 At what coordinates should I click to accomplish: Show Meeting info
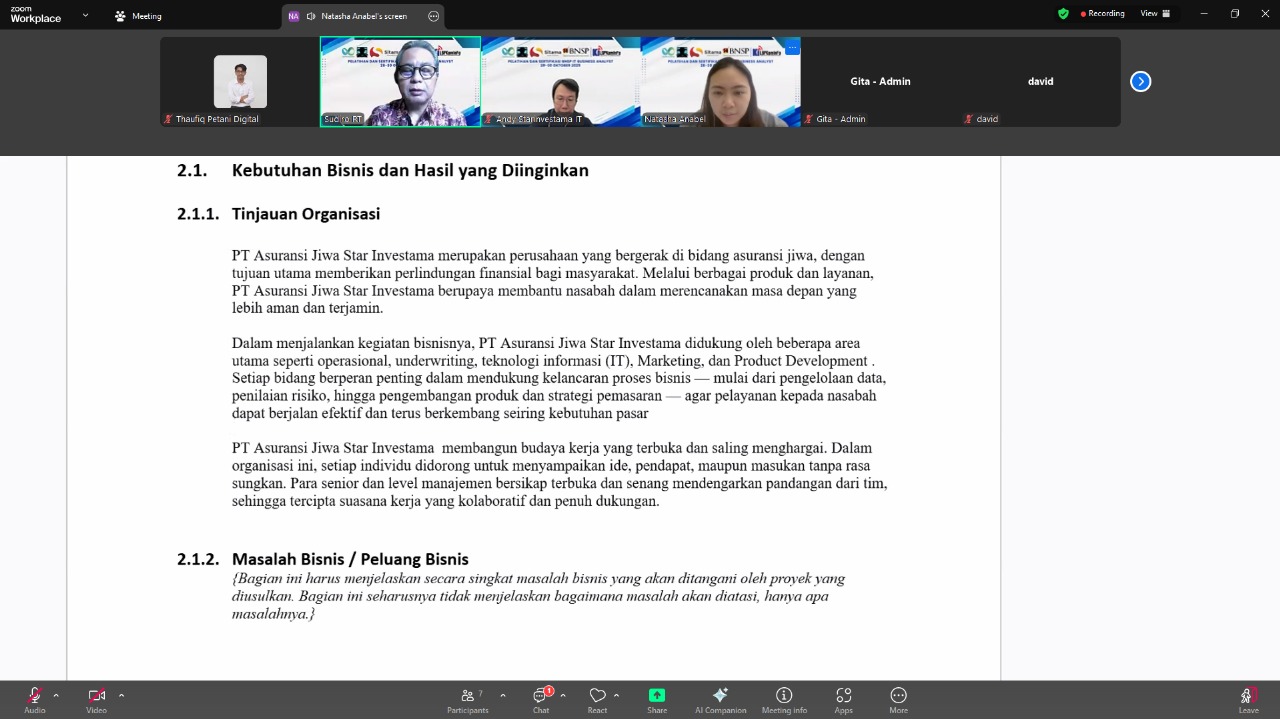coord(784,697)
